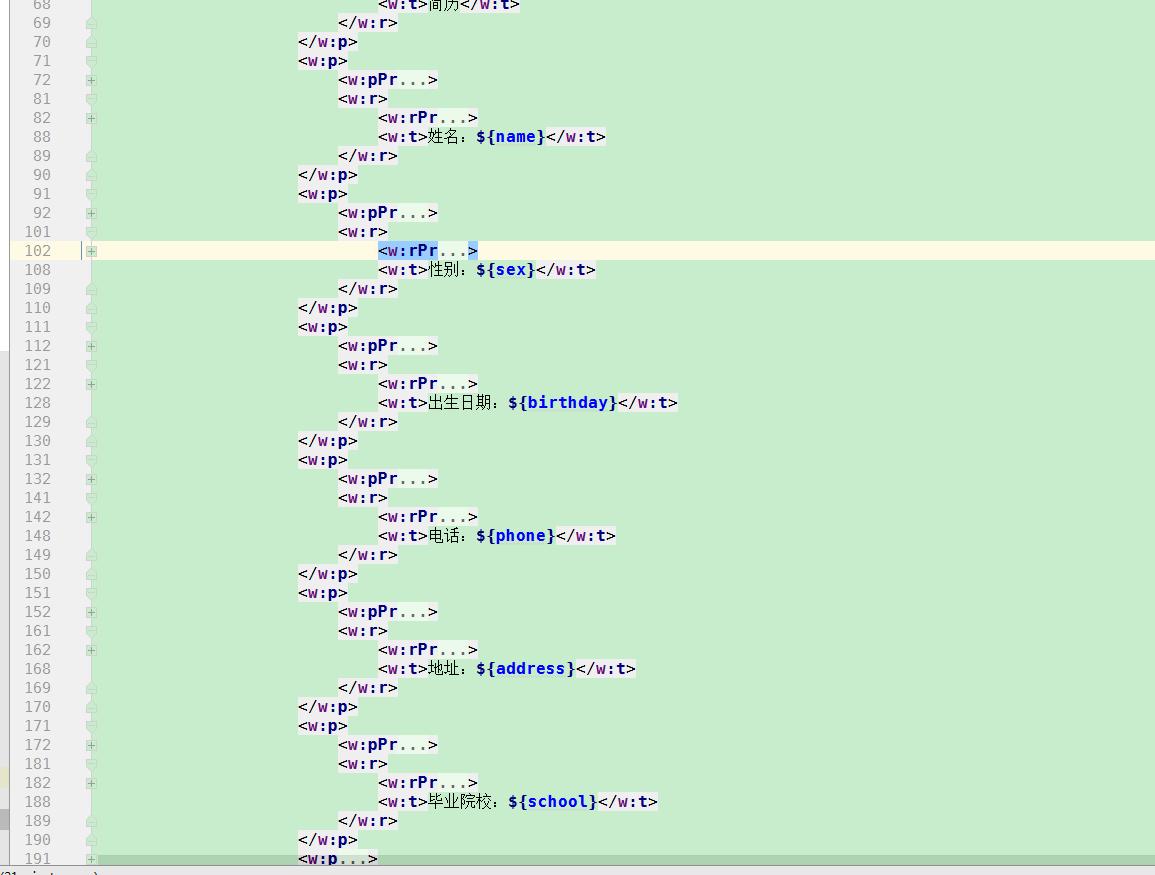The width and height of the screenshot is (1155, 875).
Task: Click the closing </w:r> tag on line 69
Action: click(368, 23)
